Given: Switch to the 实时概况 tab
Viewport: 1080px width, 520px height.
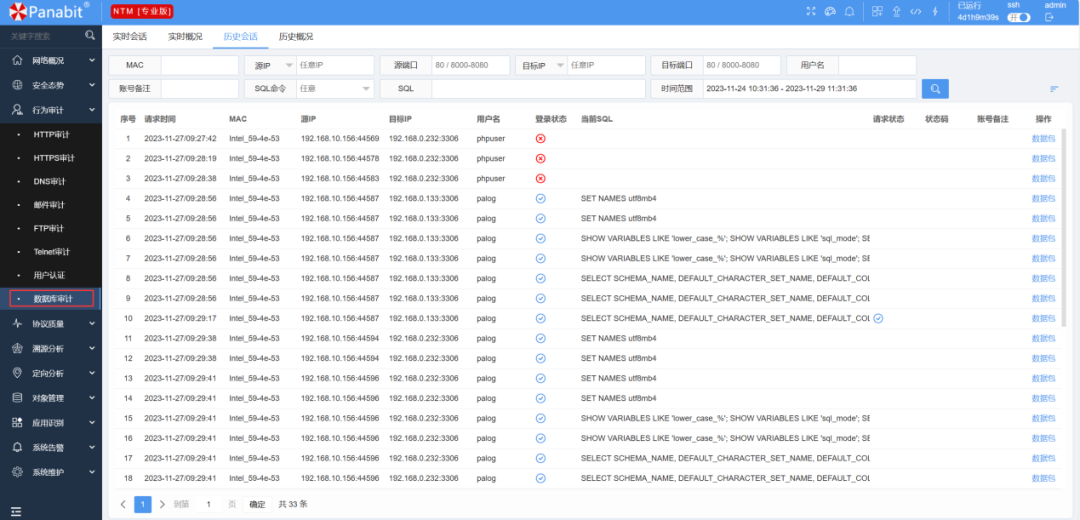Looking at the screenshot, I should pyautogui.click(x=185, y=37).
